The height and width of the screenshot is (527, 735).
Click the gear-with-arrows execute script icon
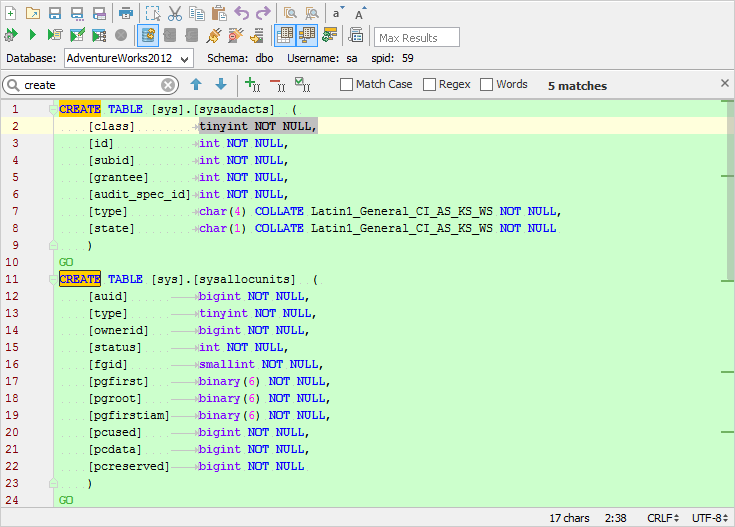[10, 35]
